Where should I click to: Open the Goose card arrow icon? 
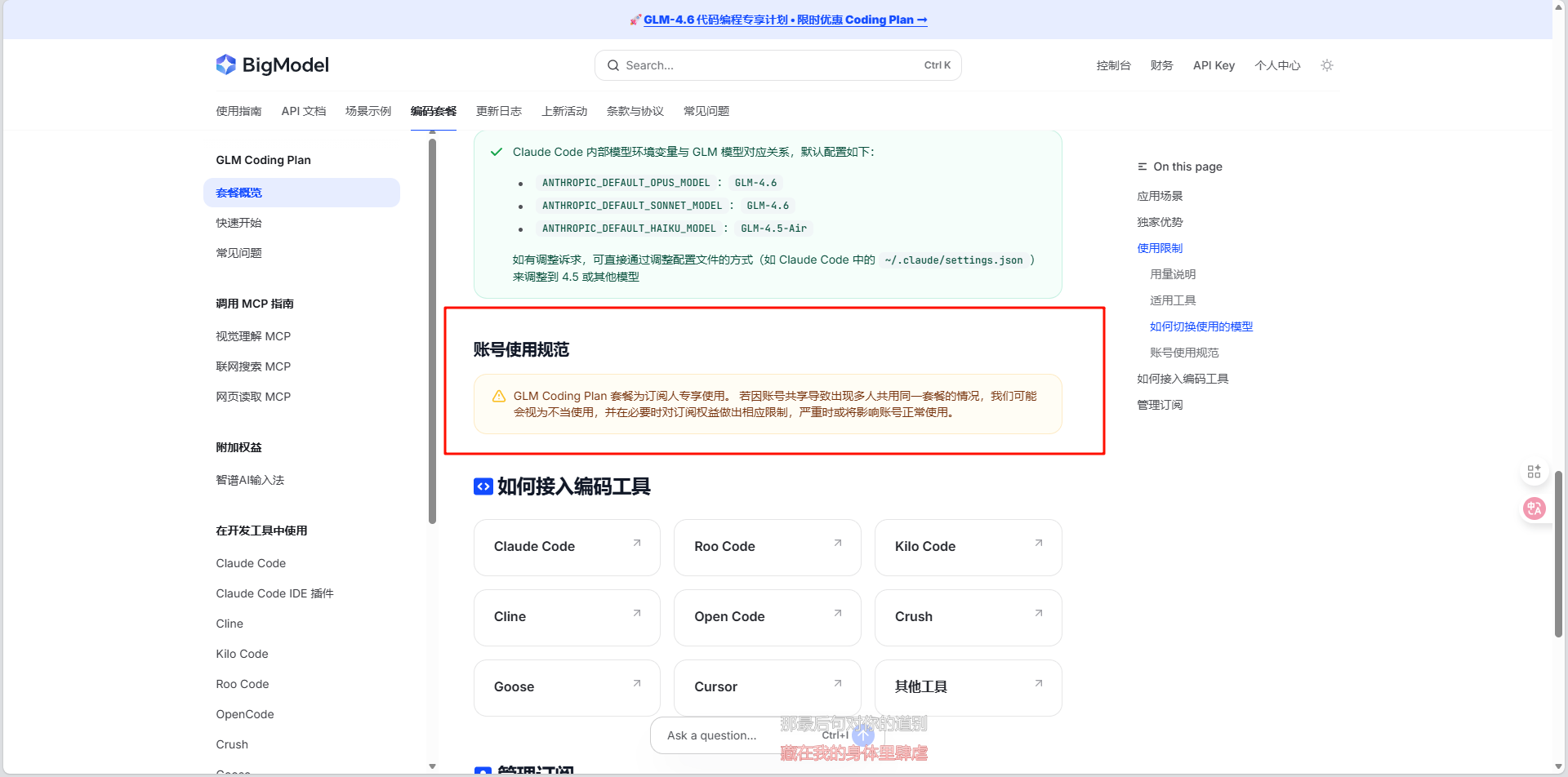click(x=637, y=683)
